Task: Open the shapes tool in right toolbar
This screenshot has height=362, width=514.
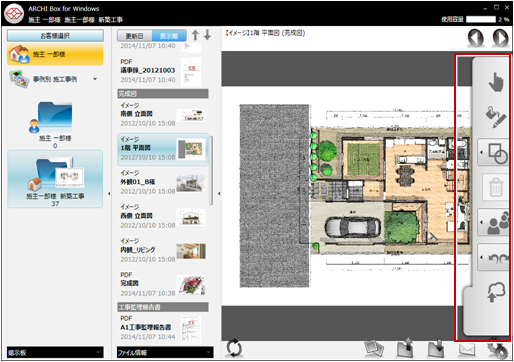Action: tap(493, 153)
